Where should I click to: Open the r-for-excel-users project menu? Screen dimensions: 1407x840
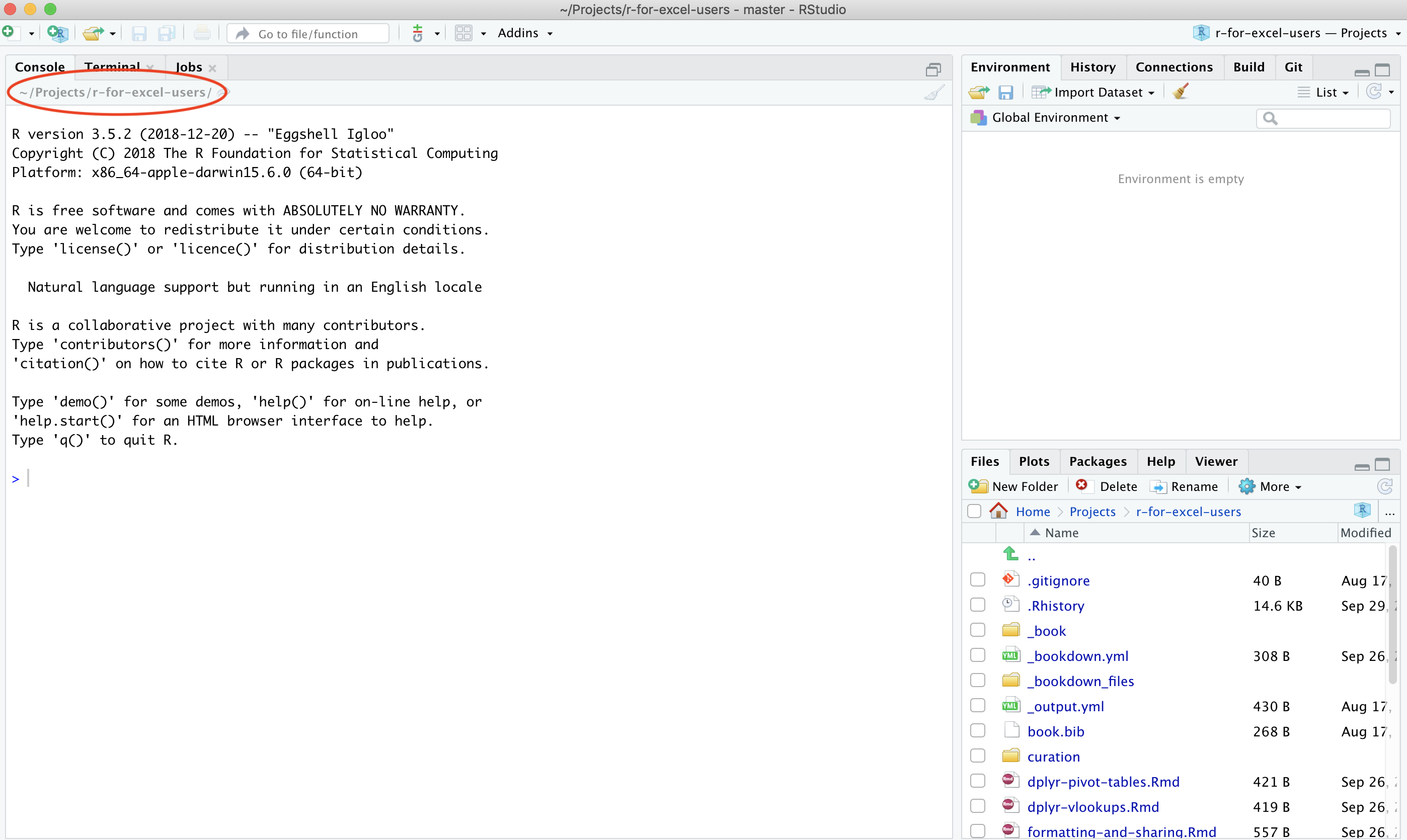(x=1297, y=33)
